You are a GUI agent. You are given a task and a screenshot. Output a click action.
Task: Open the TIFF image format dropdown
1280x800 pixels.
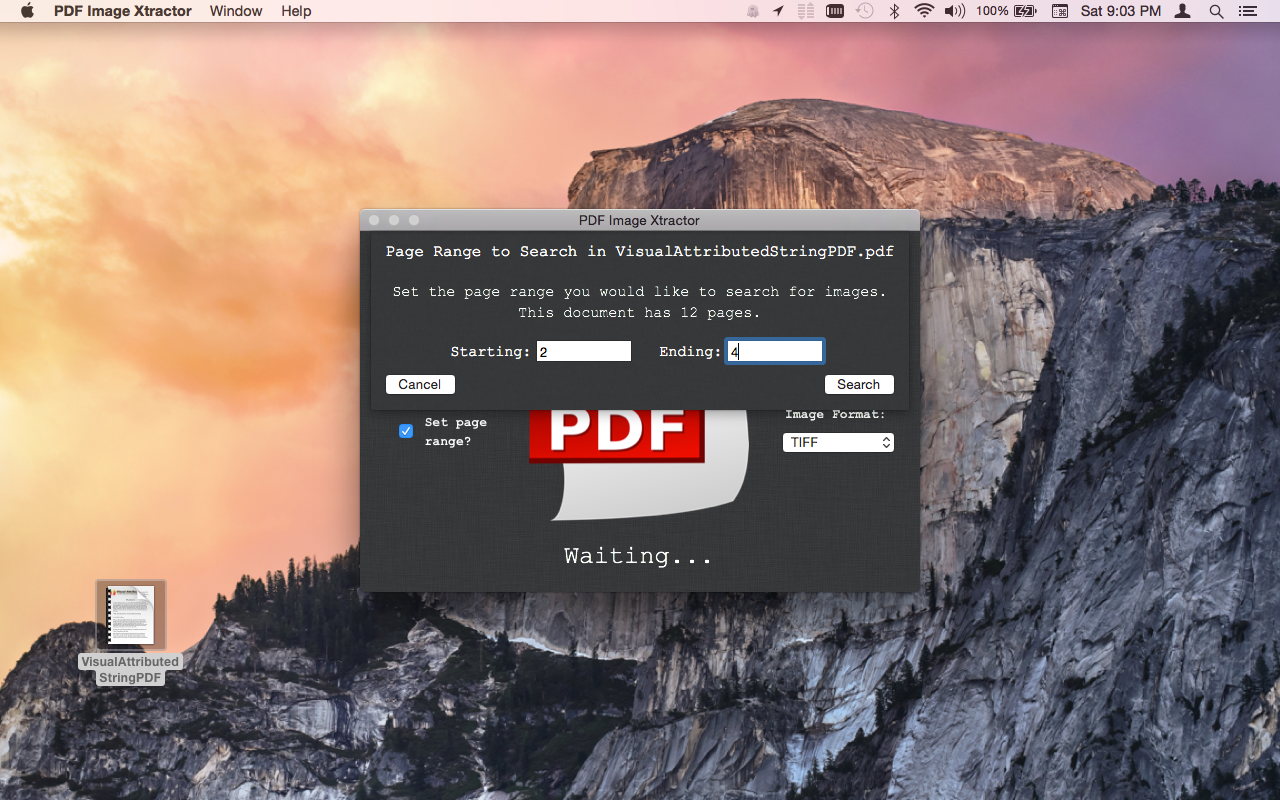tap(838, 442)
